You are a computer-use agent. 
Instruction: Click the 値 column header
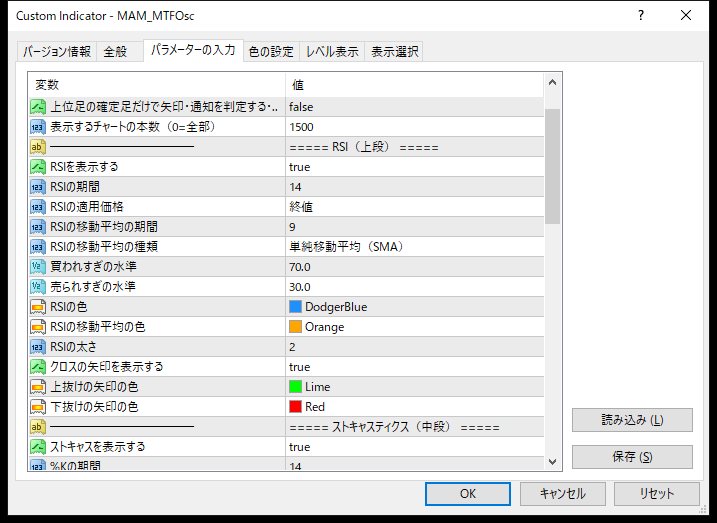(x=415, y=85)
